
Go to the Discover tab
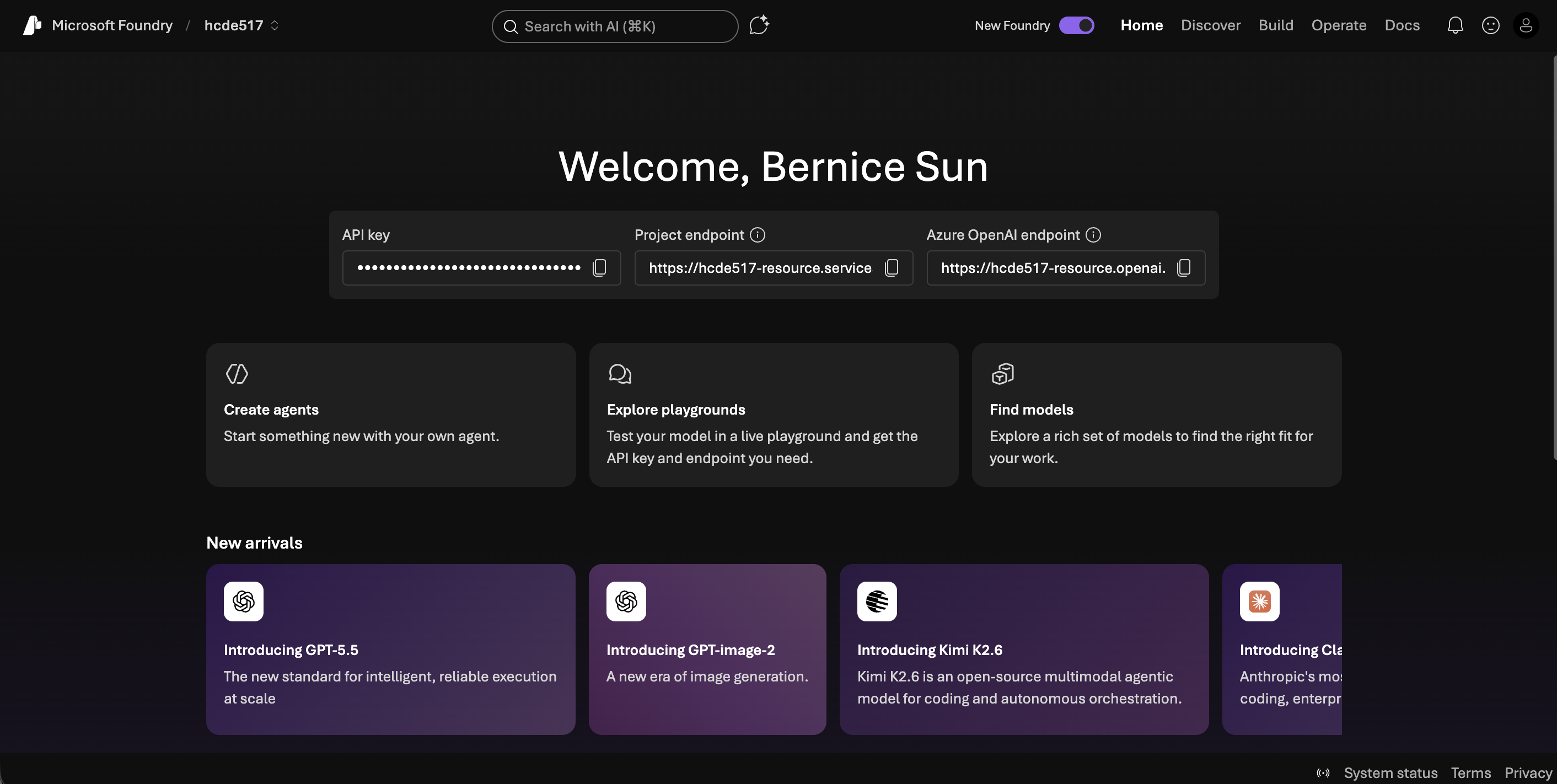(1210, 25)
